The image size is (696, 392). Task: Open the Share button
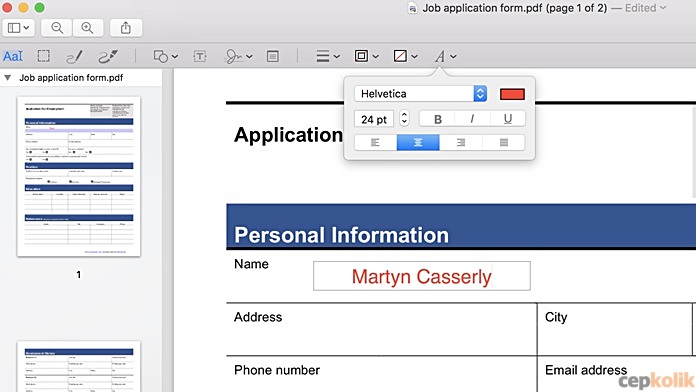126,28
